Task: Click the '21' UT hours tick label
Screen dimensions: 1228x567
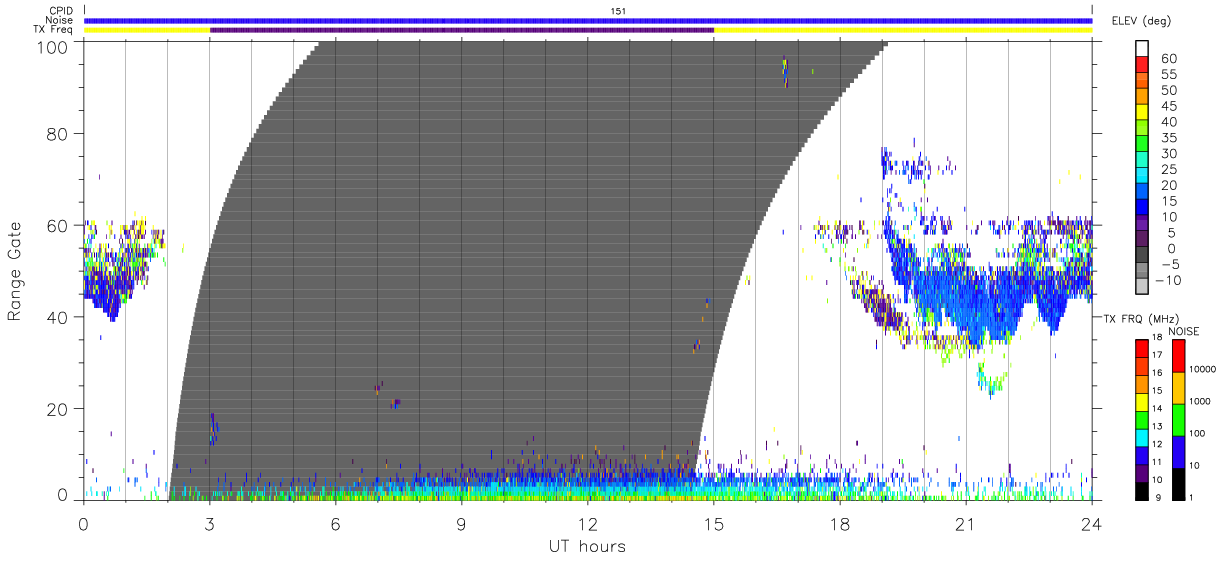Action: click(x=966, y=524)
